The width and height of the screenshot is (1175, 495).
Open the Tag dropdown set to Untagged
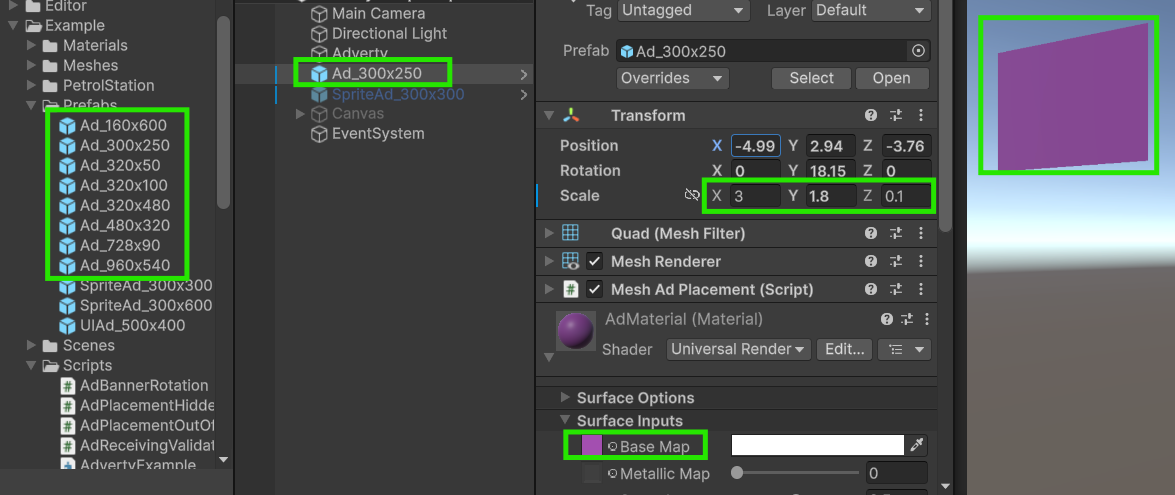click(x=683, y=10)
